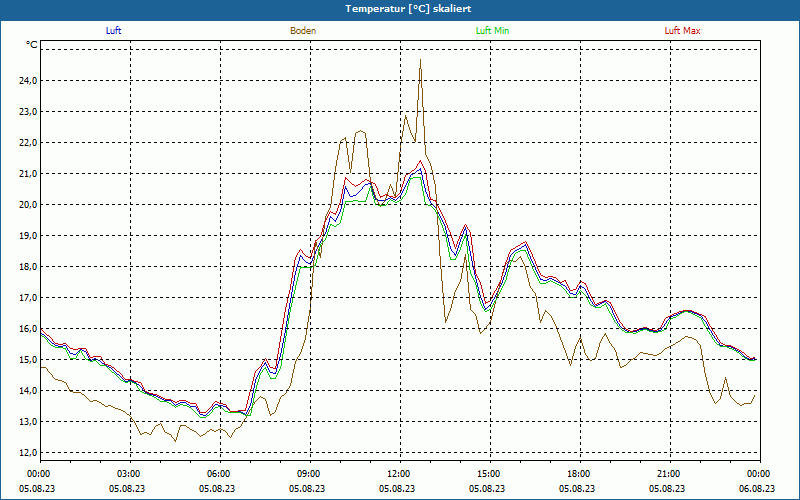Click the 24,0 y-axis value
Image resolution: width=800 pixels, height=500 pixels.
tap(29, 81)
